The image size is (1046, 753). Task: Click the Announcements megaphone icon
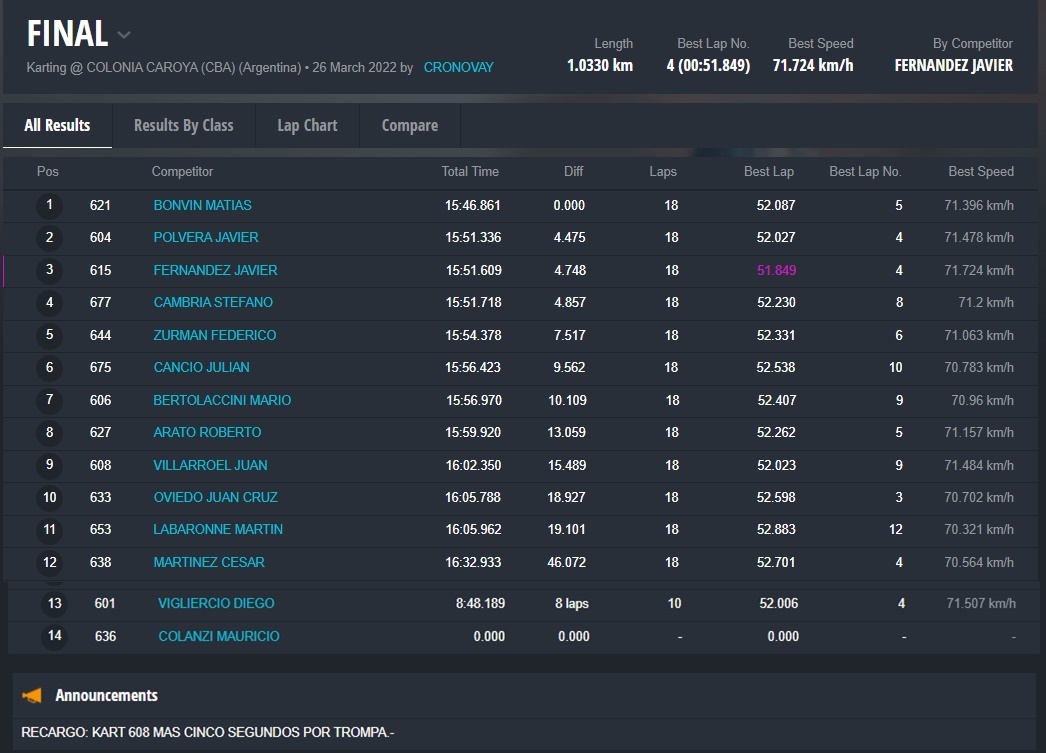[x=32, y=695]
